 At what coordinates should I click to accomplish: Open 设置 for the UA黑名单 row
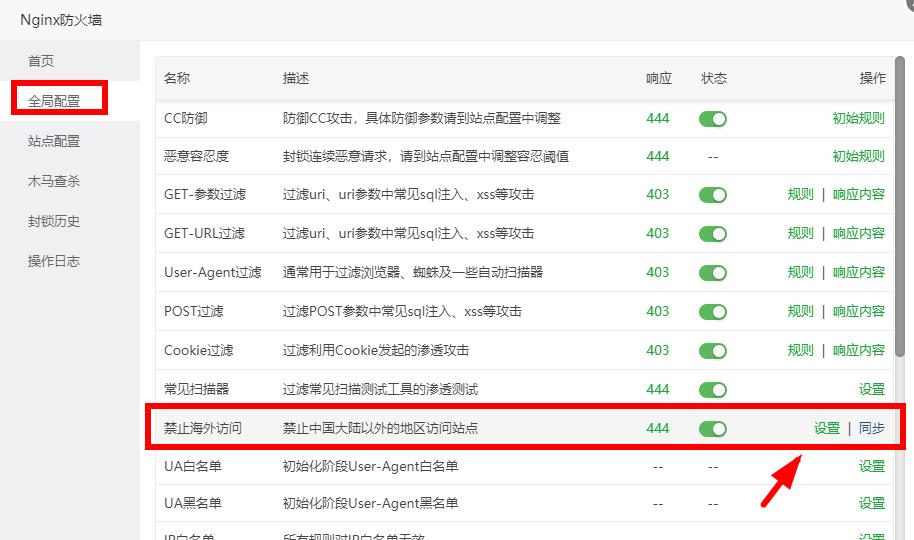click(872, 503)
